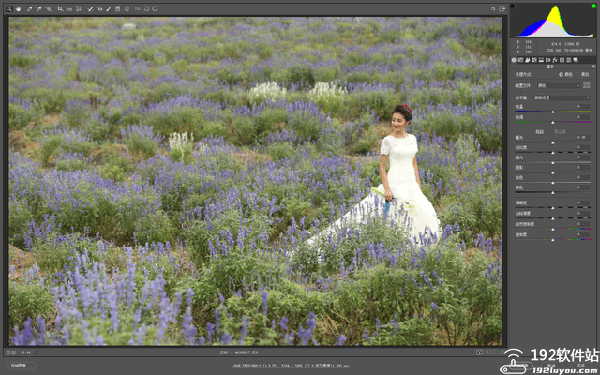The height and width of the screenshot is (375, 600).
Task: Activate the Spot Removal brush tool
Action: pyautogui.click(x=90, y=8)
